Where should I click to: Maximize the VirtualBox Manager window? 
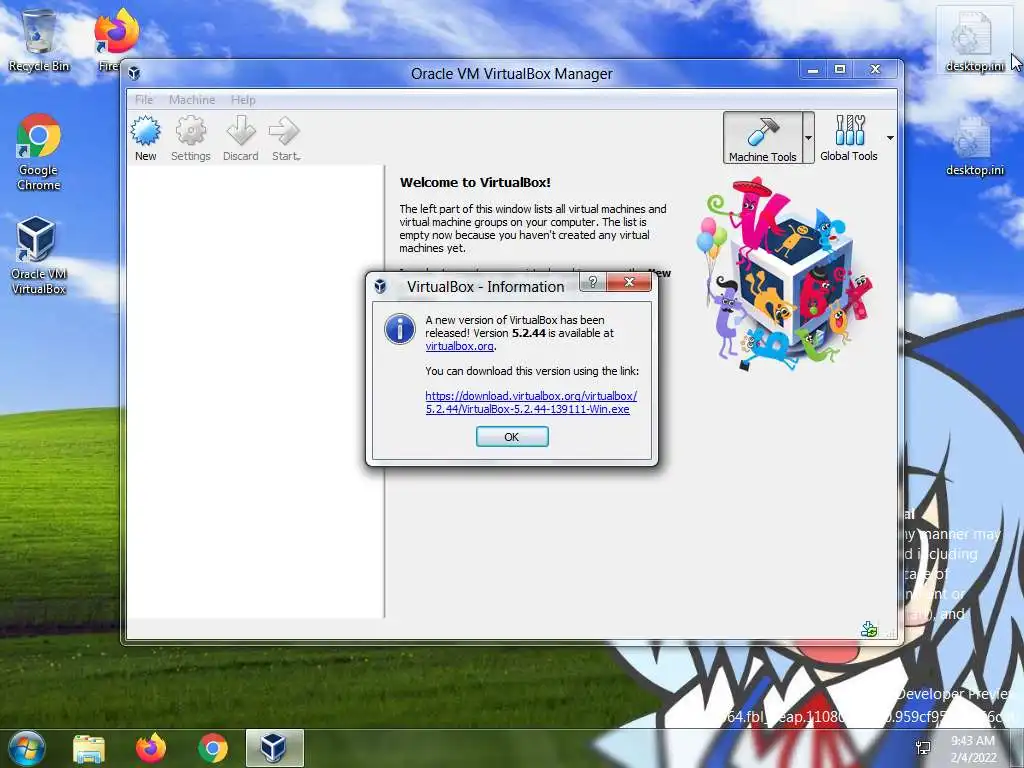[x=840, y=69]
